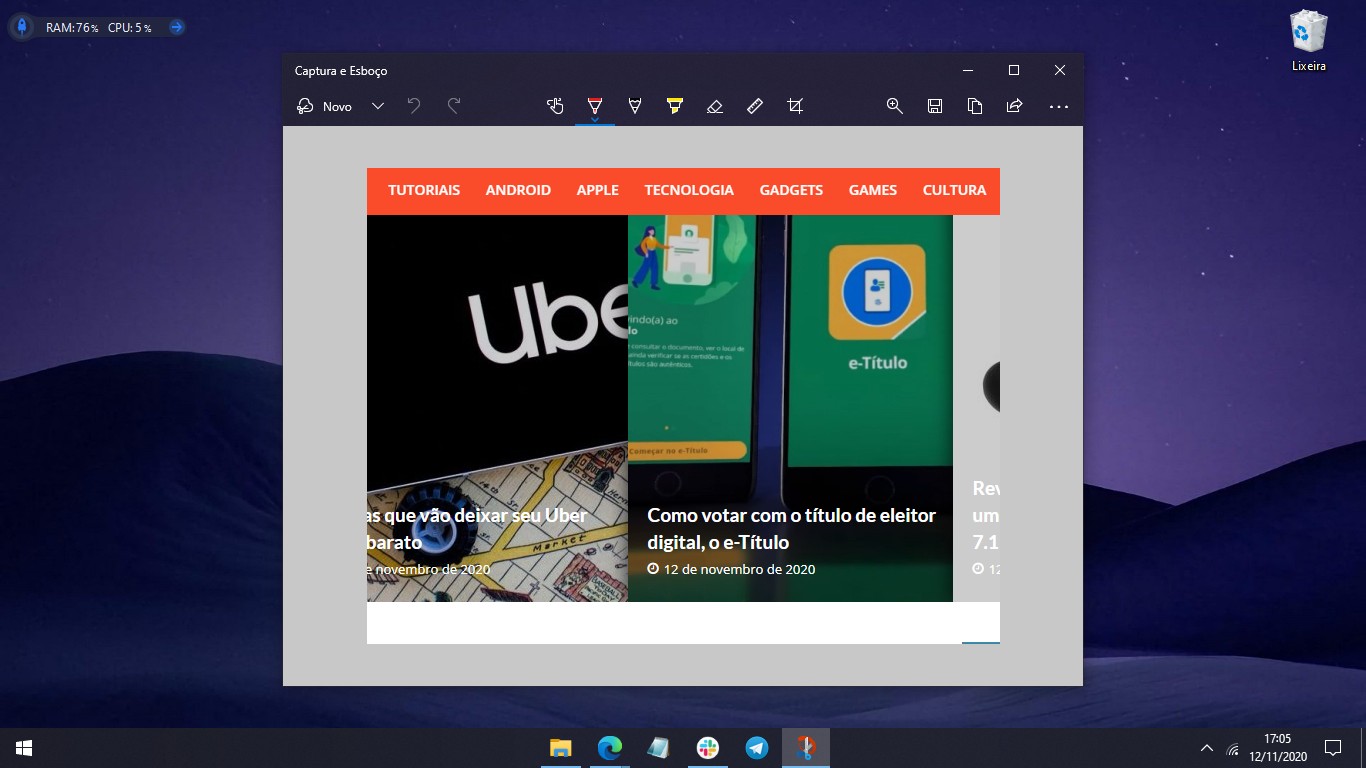
Task: Click the Captura e Esboço taskbar icon
Action: pyautogui.click(x=806, y=748)
